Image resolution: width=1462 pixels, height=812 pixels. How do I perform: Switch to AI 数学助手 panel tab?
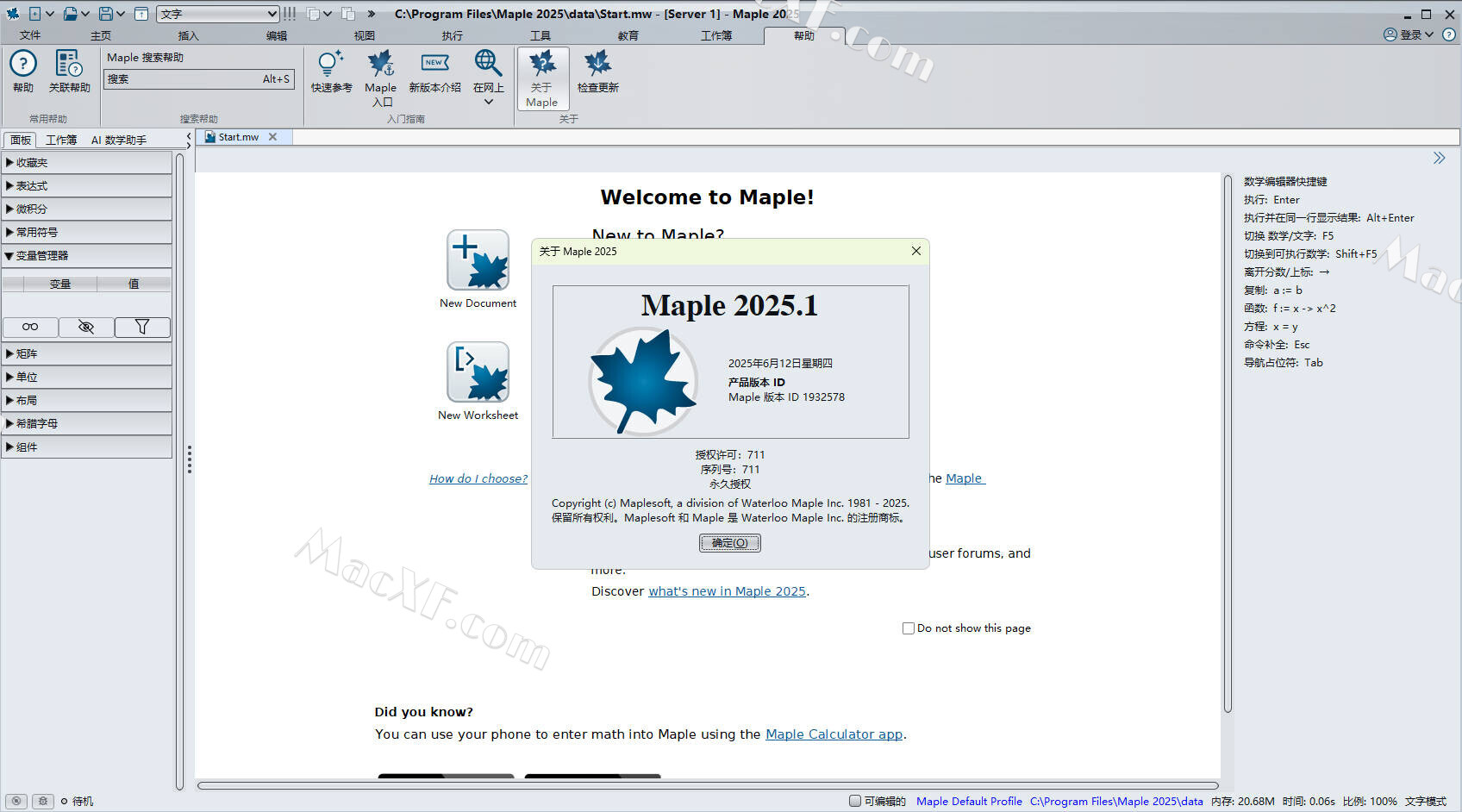pos(119,140)
